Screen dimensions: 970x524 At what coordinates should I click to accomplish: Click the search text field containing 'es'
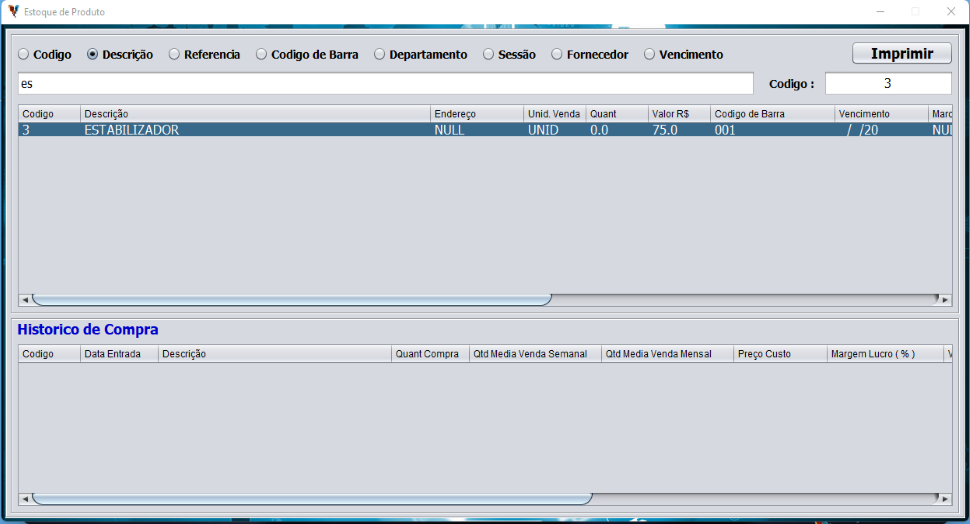click(x=385, y=84)
